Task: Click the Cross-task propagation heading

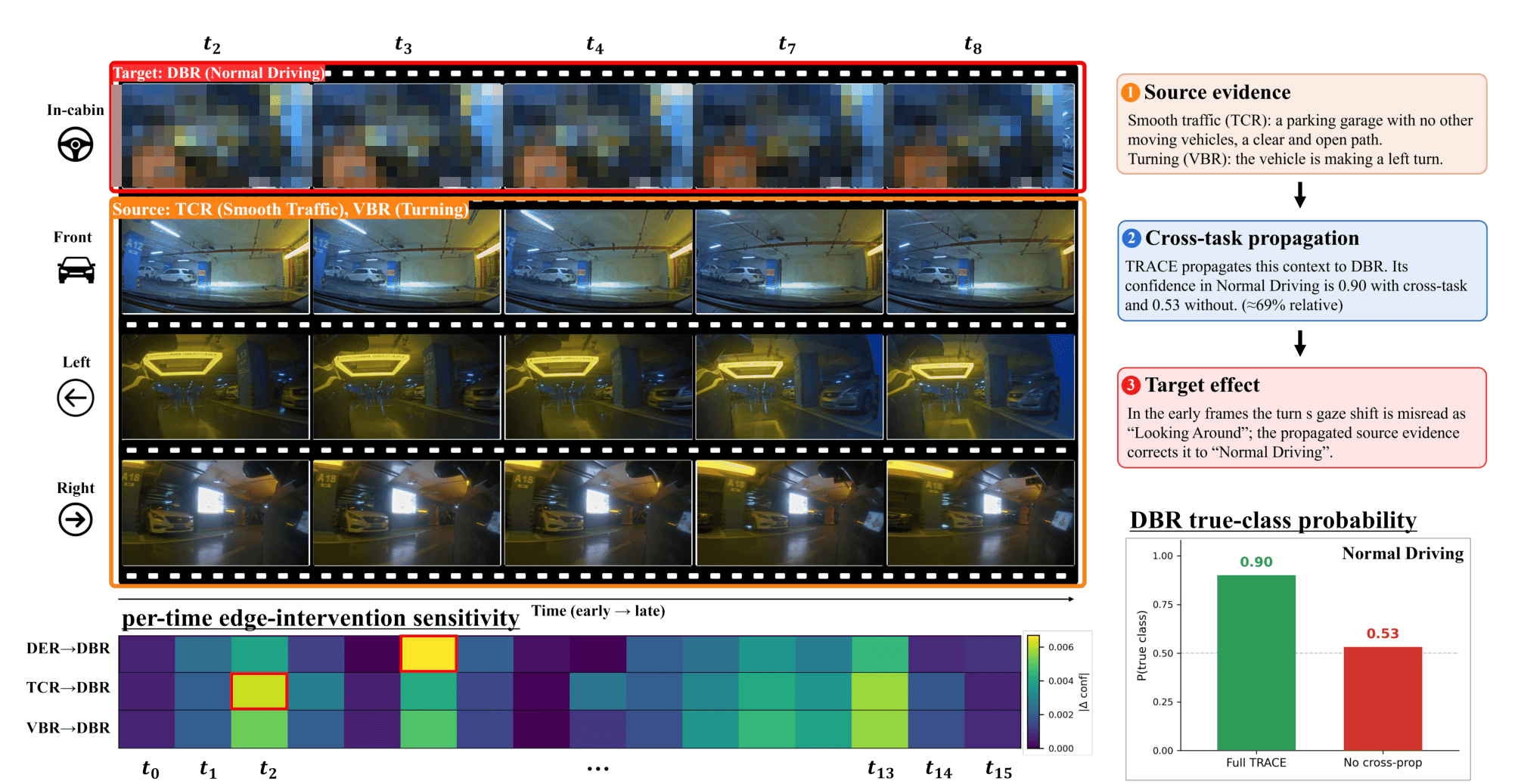Action: (x=1252, y=238)
